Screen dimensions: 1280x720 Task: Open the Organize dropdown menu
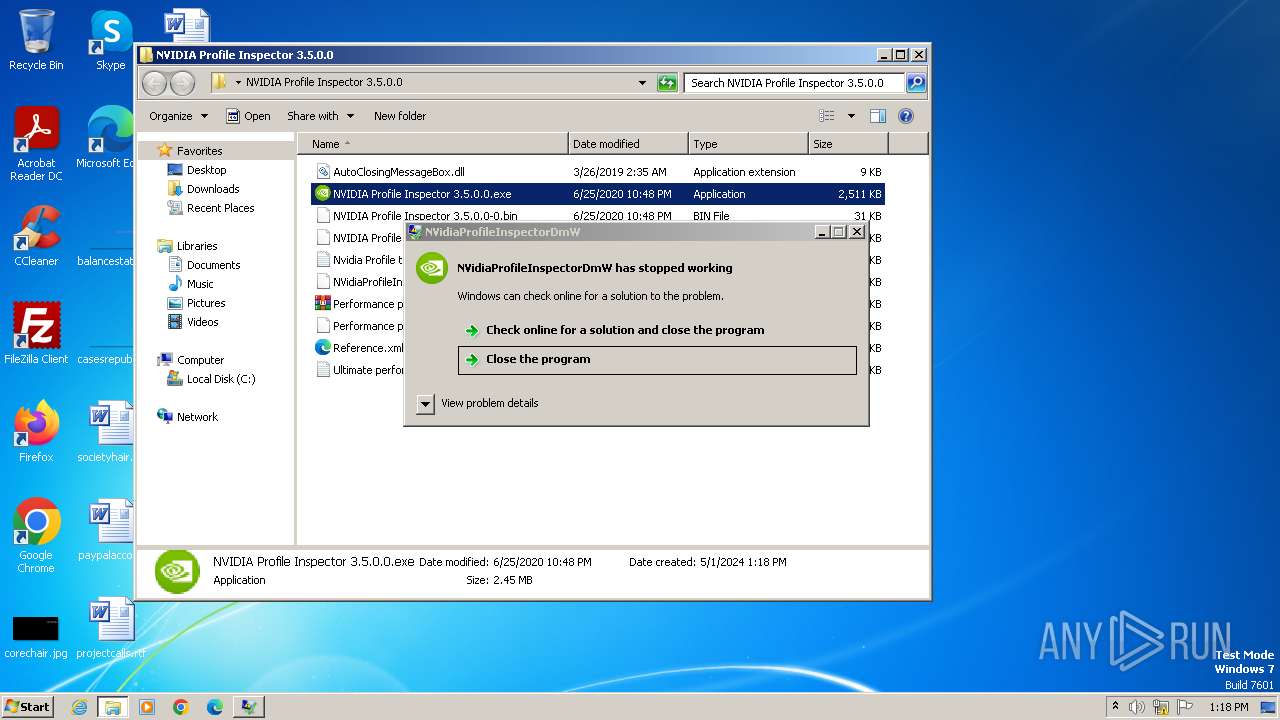pos(179,116)
